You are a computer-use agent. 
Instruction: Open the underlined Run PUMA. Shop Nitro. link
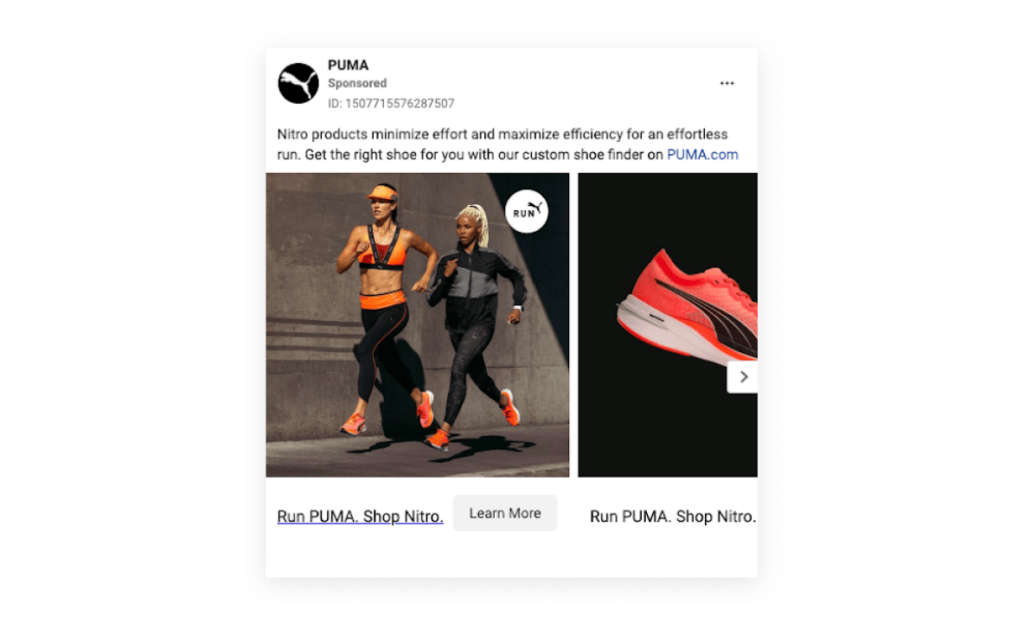tap(360, 516)
